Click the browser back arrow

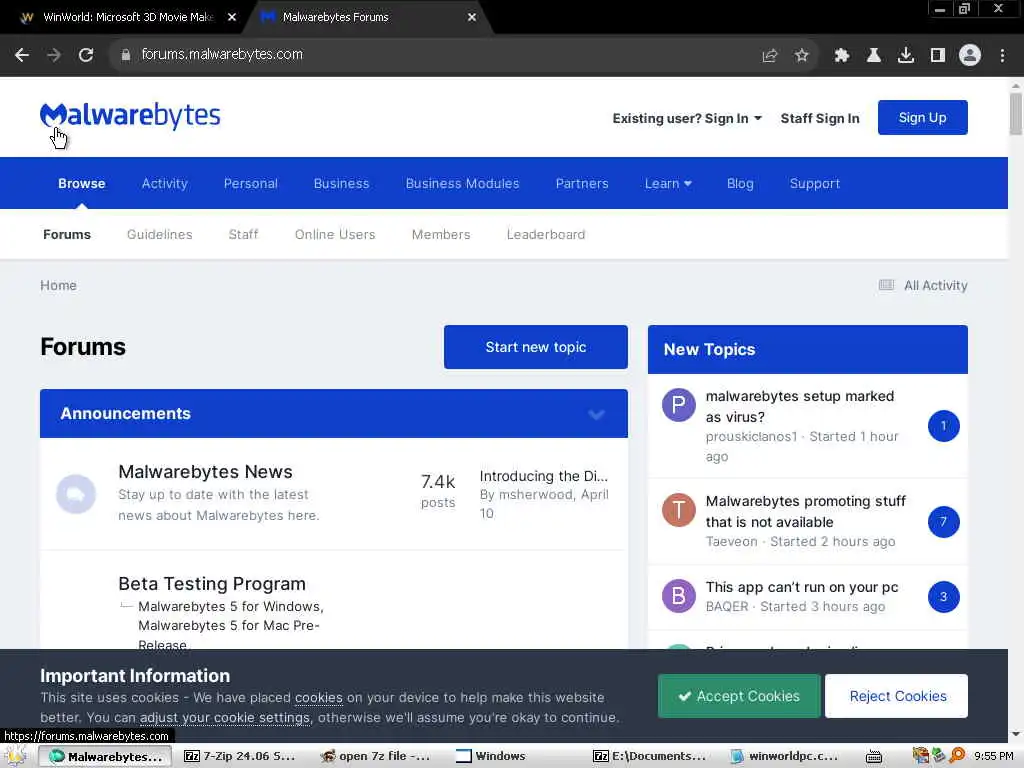22,55
